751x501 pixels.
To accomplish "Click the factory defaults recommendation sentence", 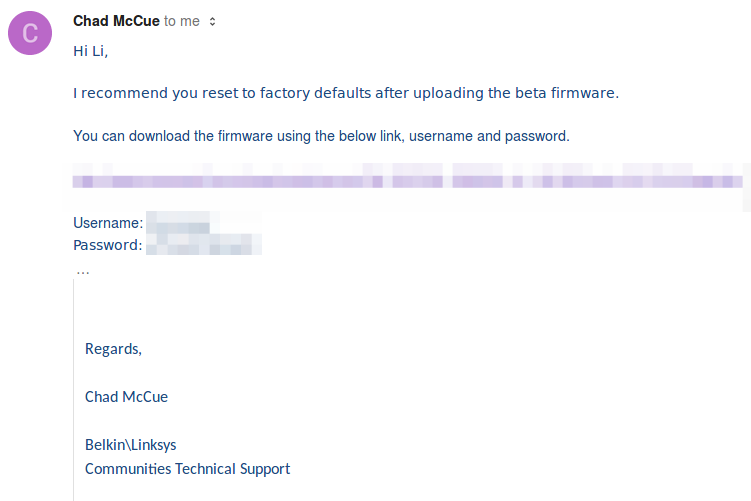I will [346, 93].
